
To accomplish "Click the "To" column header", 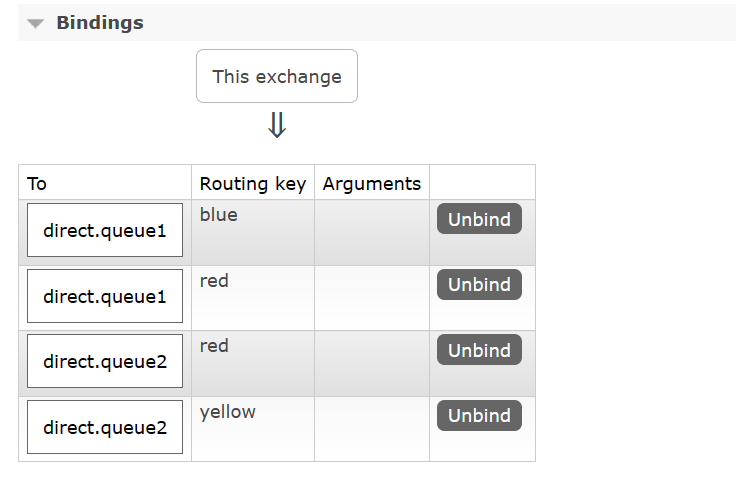I will pyautogui.click(x=37, y=183).
